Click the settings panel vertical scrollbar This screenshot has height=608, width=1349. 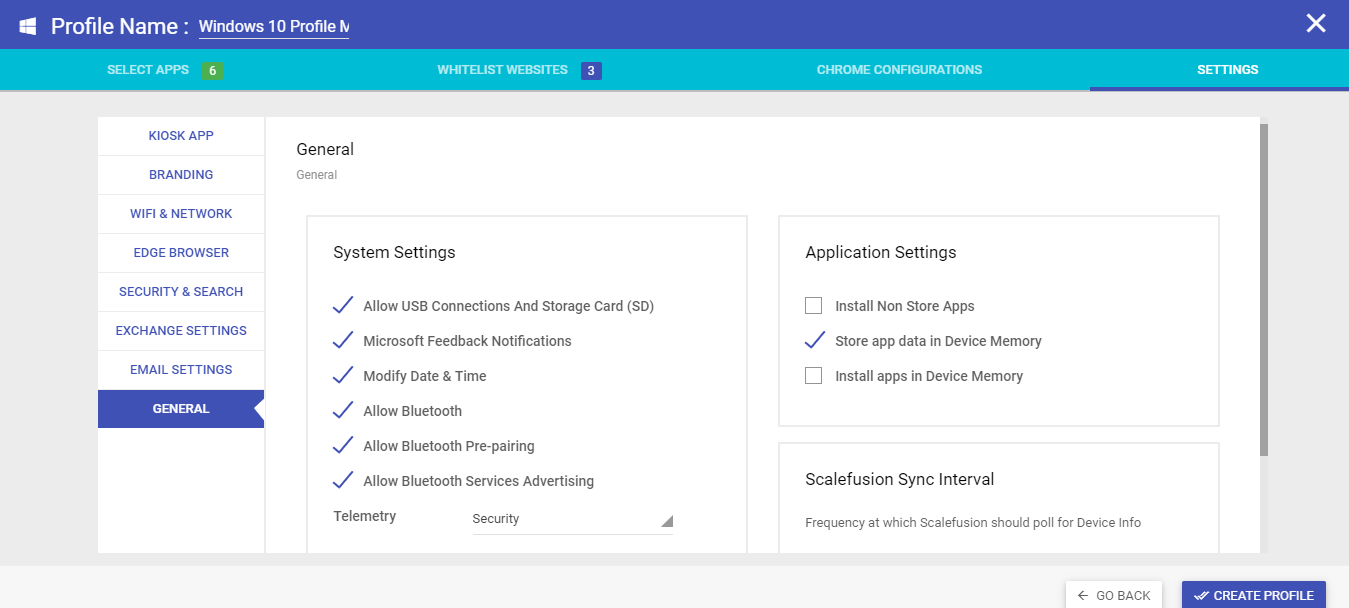pos(1264,290)
